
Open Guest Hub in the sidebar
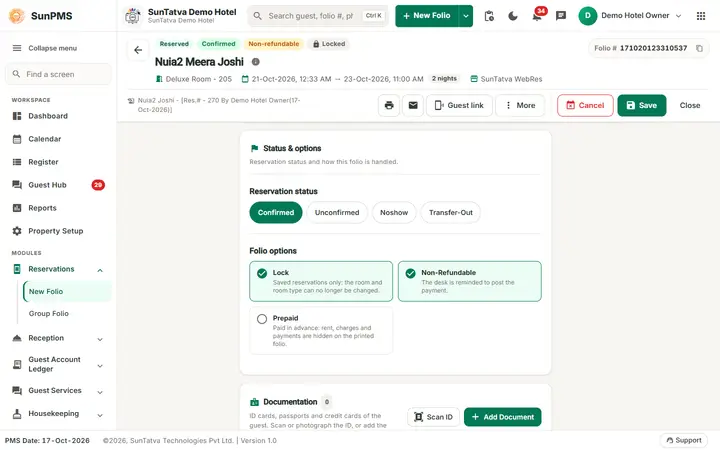tap(58, 185)
